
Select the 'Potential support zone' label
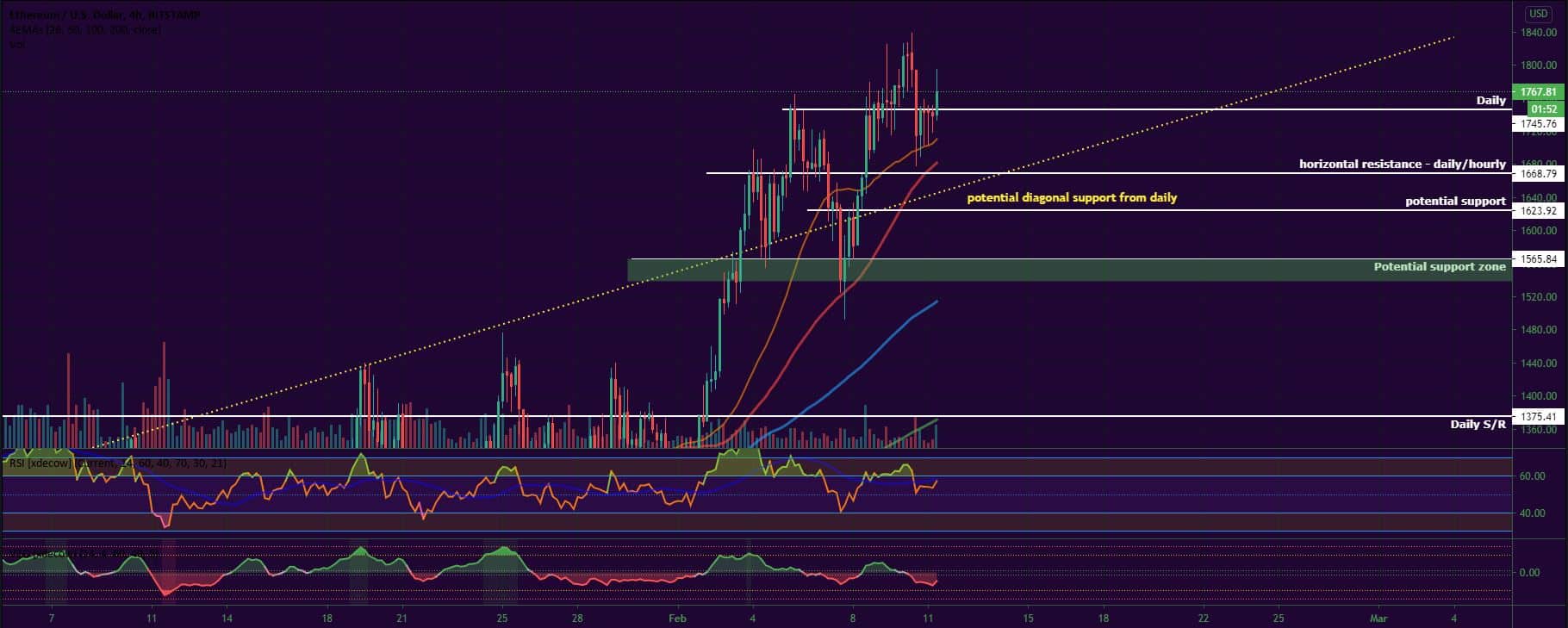tap(1440, 267)
